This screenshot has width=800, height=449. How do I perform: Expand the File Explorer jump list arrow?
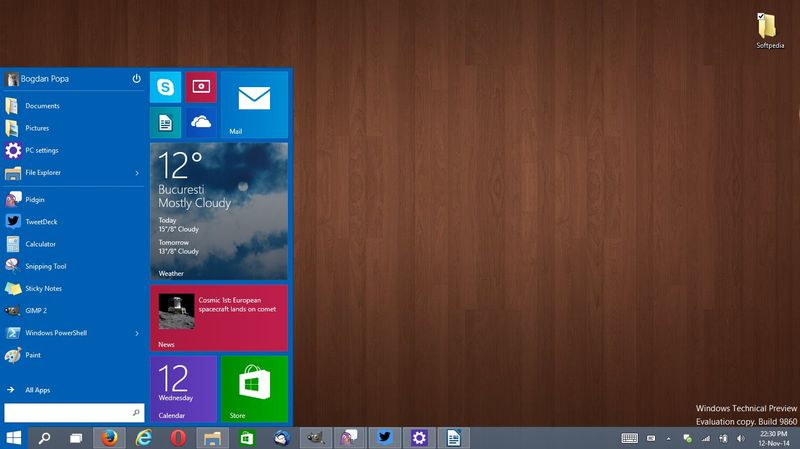coord(137,173)
